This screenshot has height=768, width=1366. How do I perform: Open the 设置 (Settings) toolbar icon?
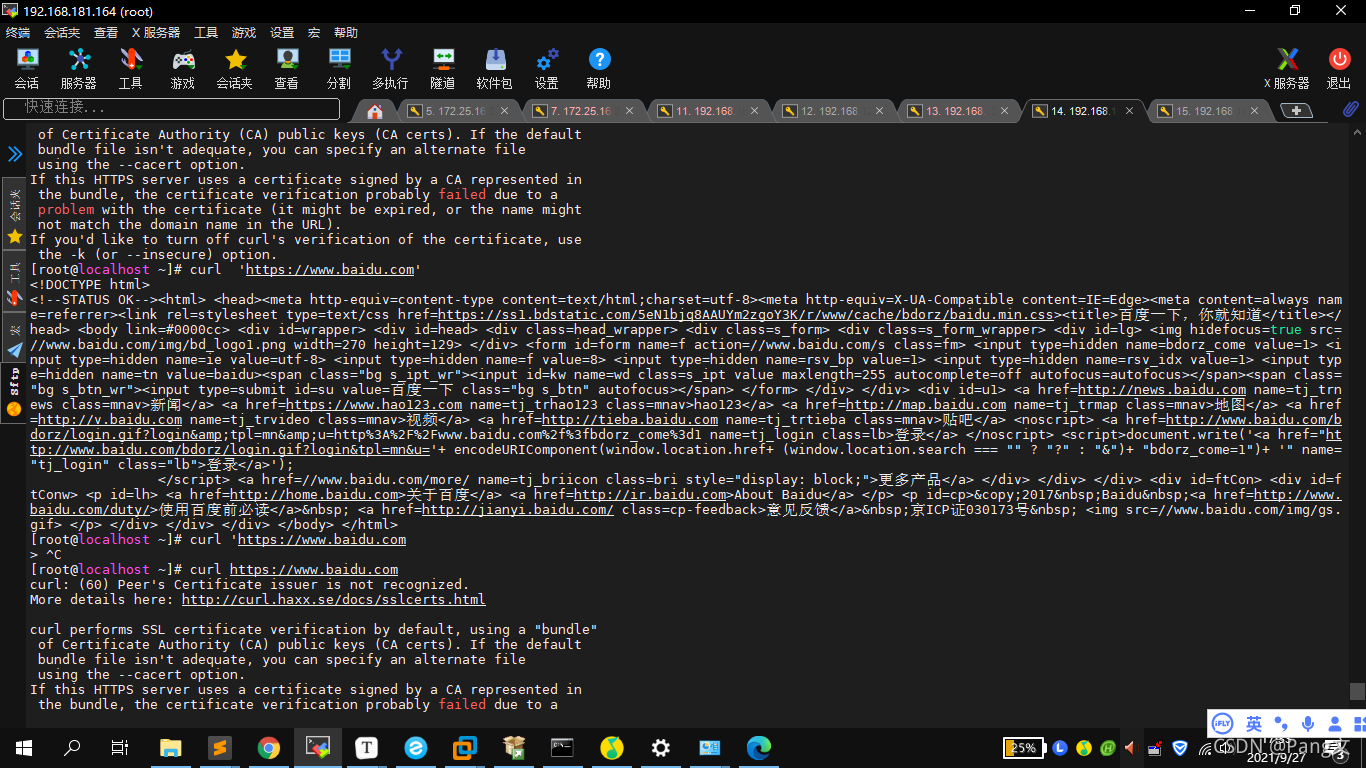[547, 69]
